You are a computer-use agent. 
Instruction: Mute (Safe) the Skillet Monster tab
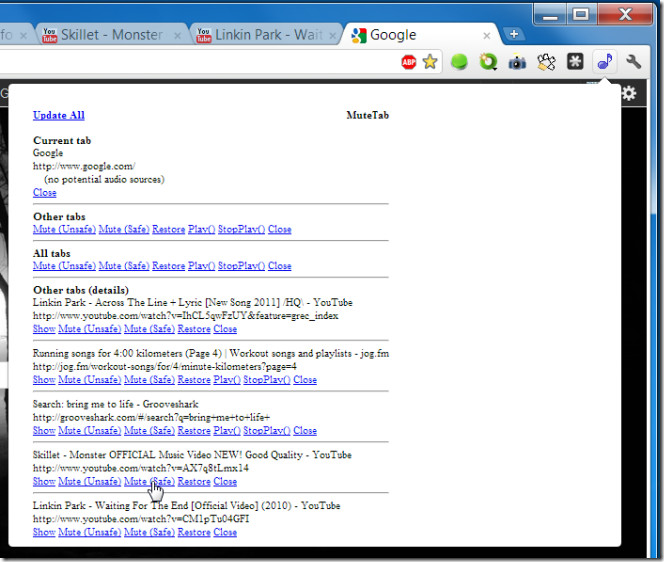tap(149, 482)
